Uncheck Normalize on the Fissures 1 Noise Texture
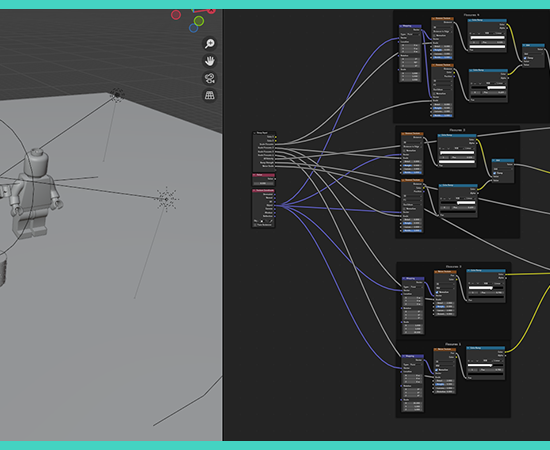This screenshot has height=450, width=550. click(x=436, y=370)
